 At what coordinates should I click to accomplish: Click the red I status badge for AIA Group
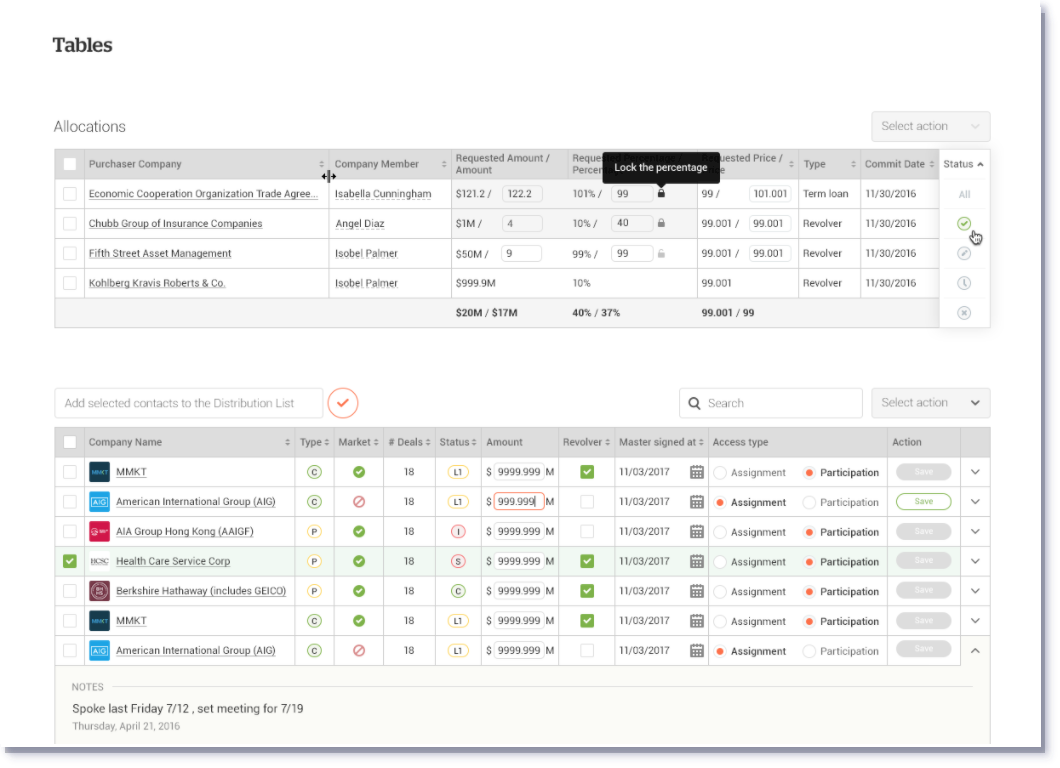[458, 532]
